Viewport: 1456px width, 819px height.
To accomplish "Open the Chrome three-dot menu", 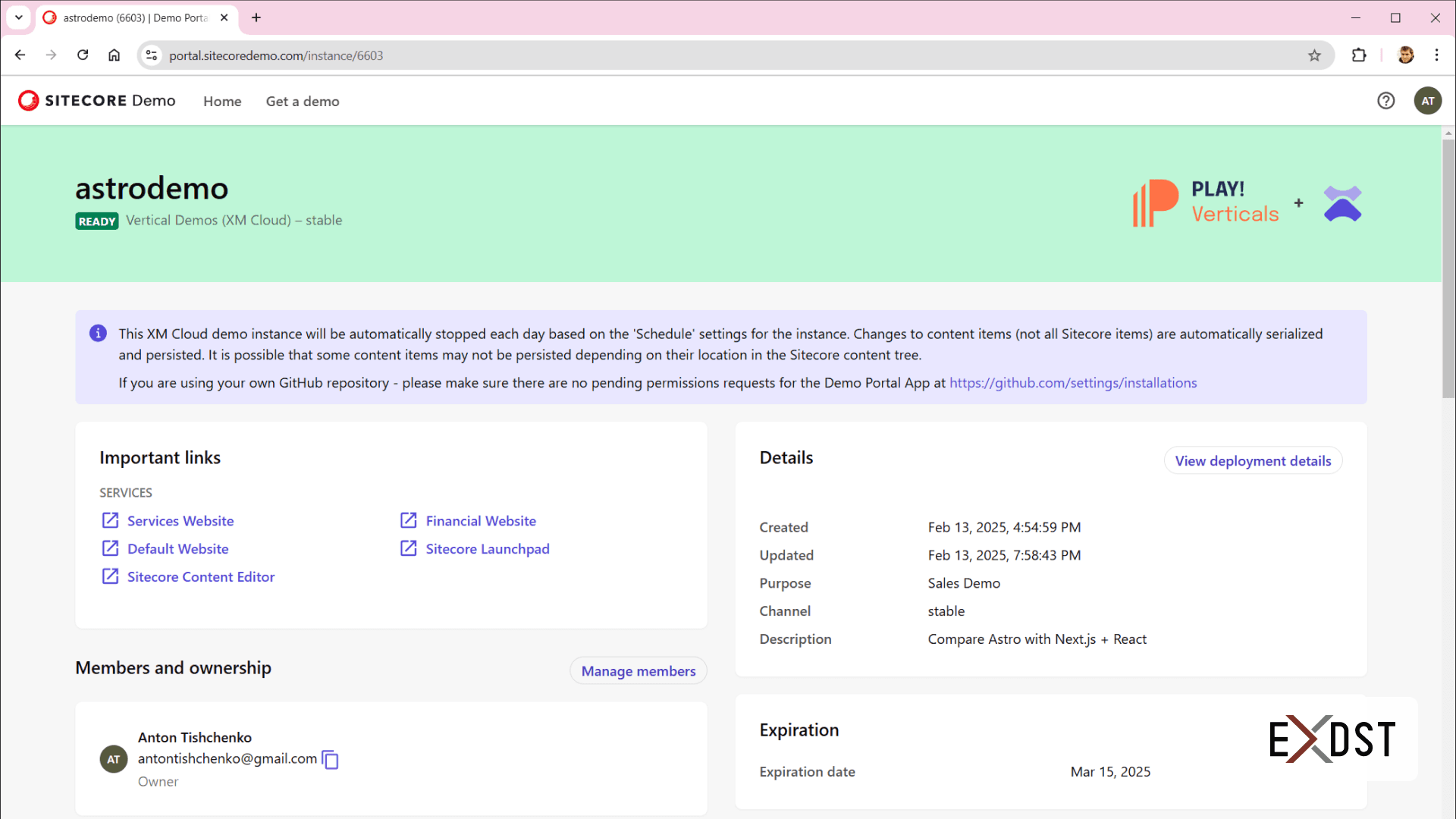I will coord(1437,55).
